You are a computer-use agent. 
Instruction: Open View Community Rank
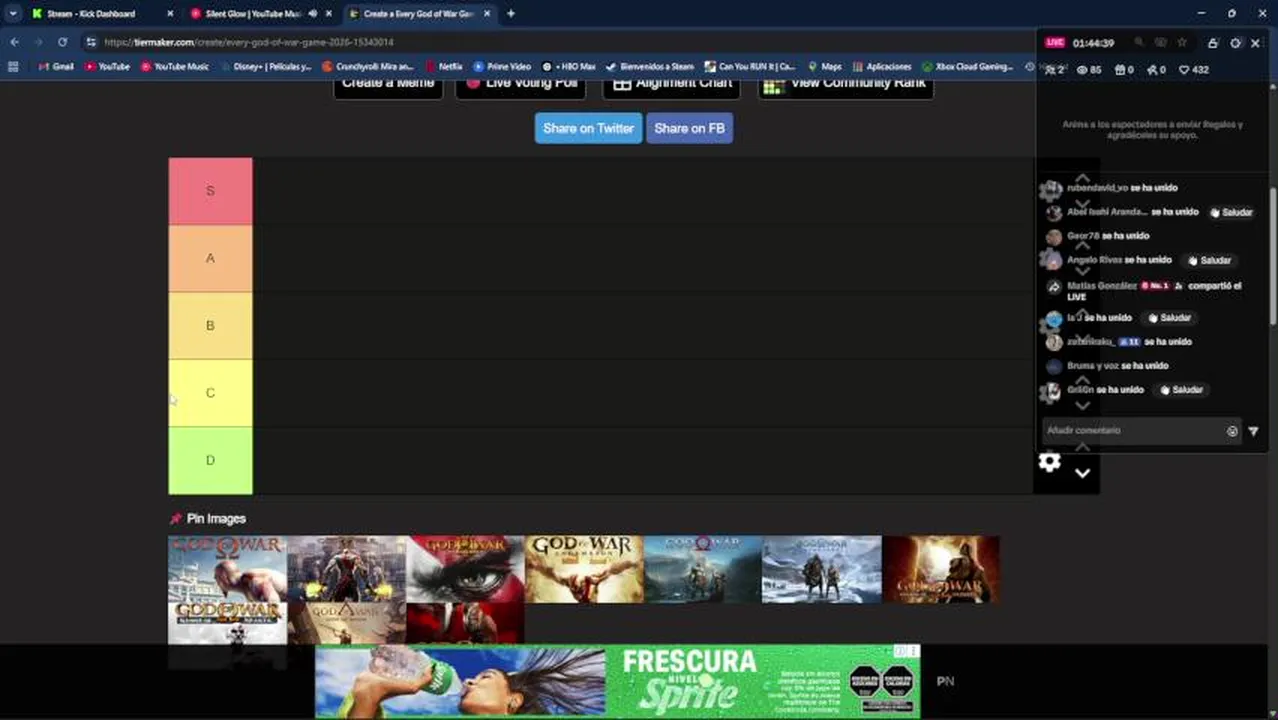point(846,84)
